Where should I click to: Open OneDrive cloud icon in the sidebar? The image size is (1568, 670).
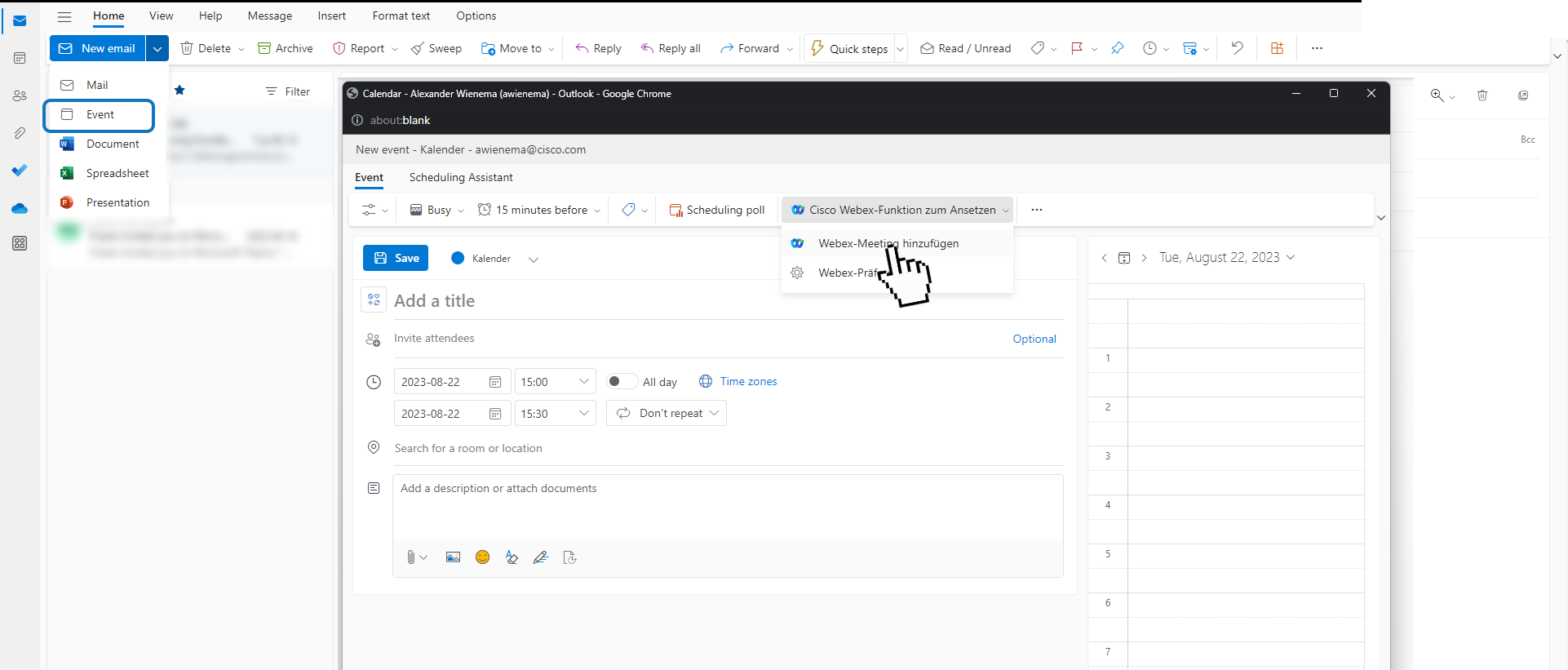point(20,208)
